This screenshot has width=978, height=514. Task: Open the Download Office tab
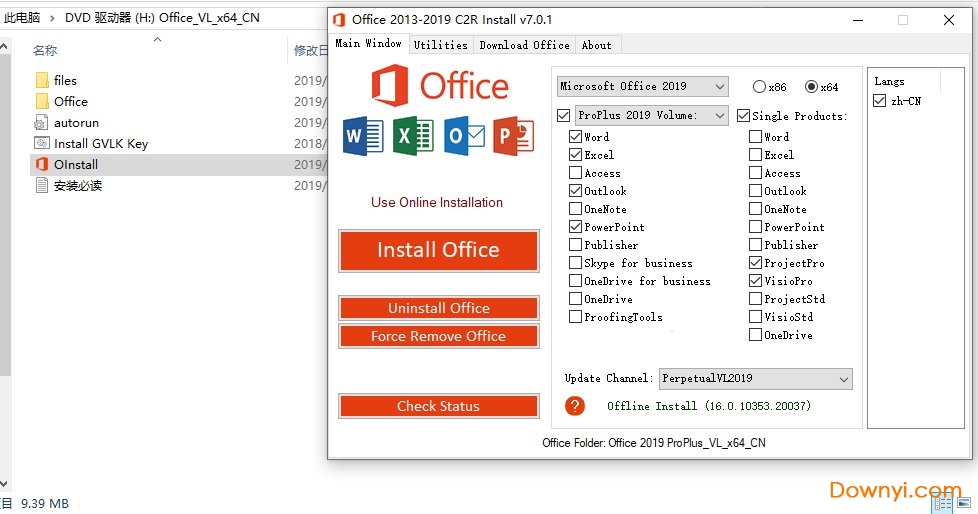[x=524, y=45]
